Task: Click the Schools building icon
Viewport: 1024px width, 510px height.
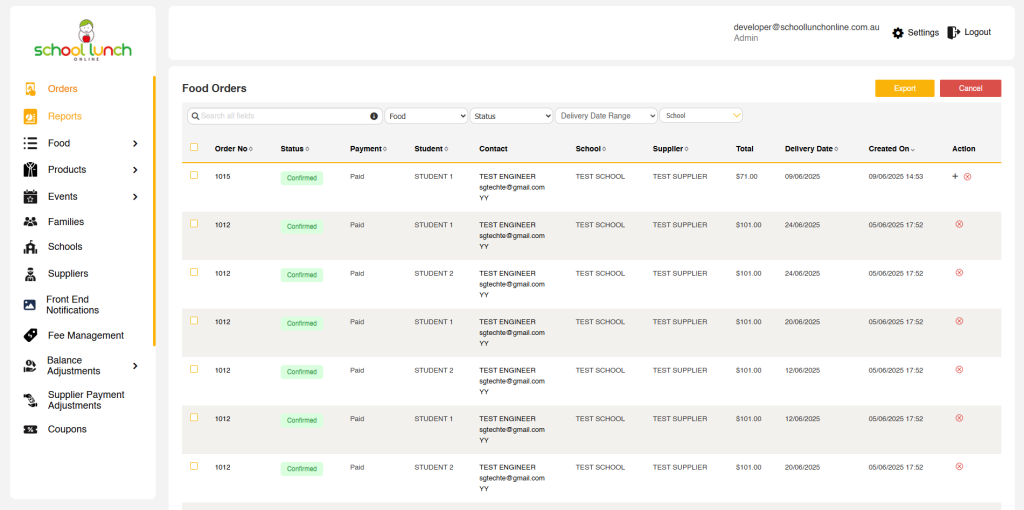Action: click(x=30, y=247)
